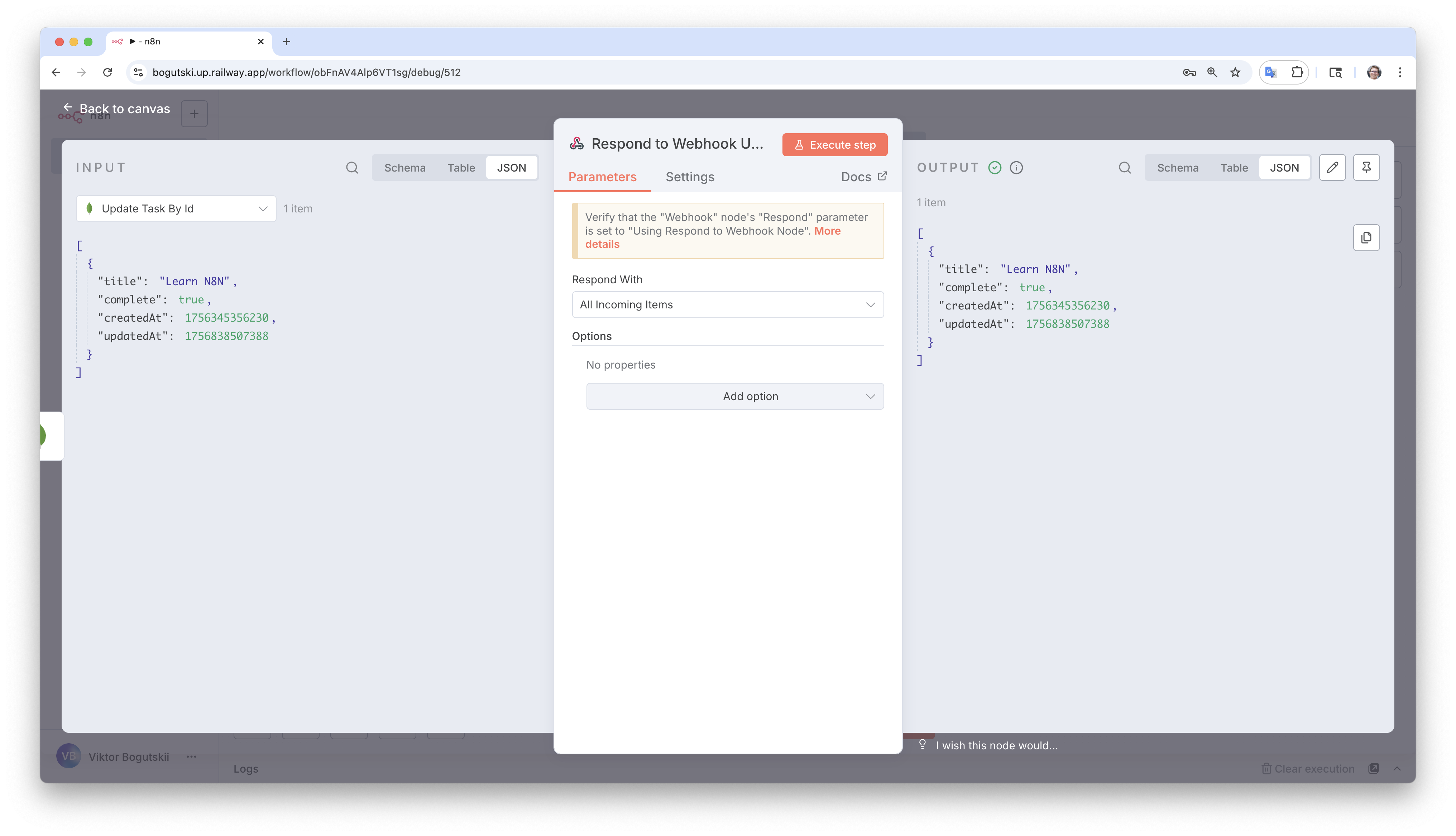Open the Update Task By Id dropdown
Viewport: 1456px width, 836px height.
point(176,208)
